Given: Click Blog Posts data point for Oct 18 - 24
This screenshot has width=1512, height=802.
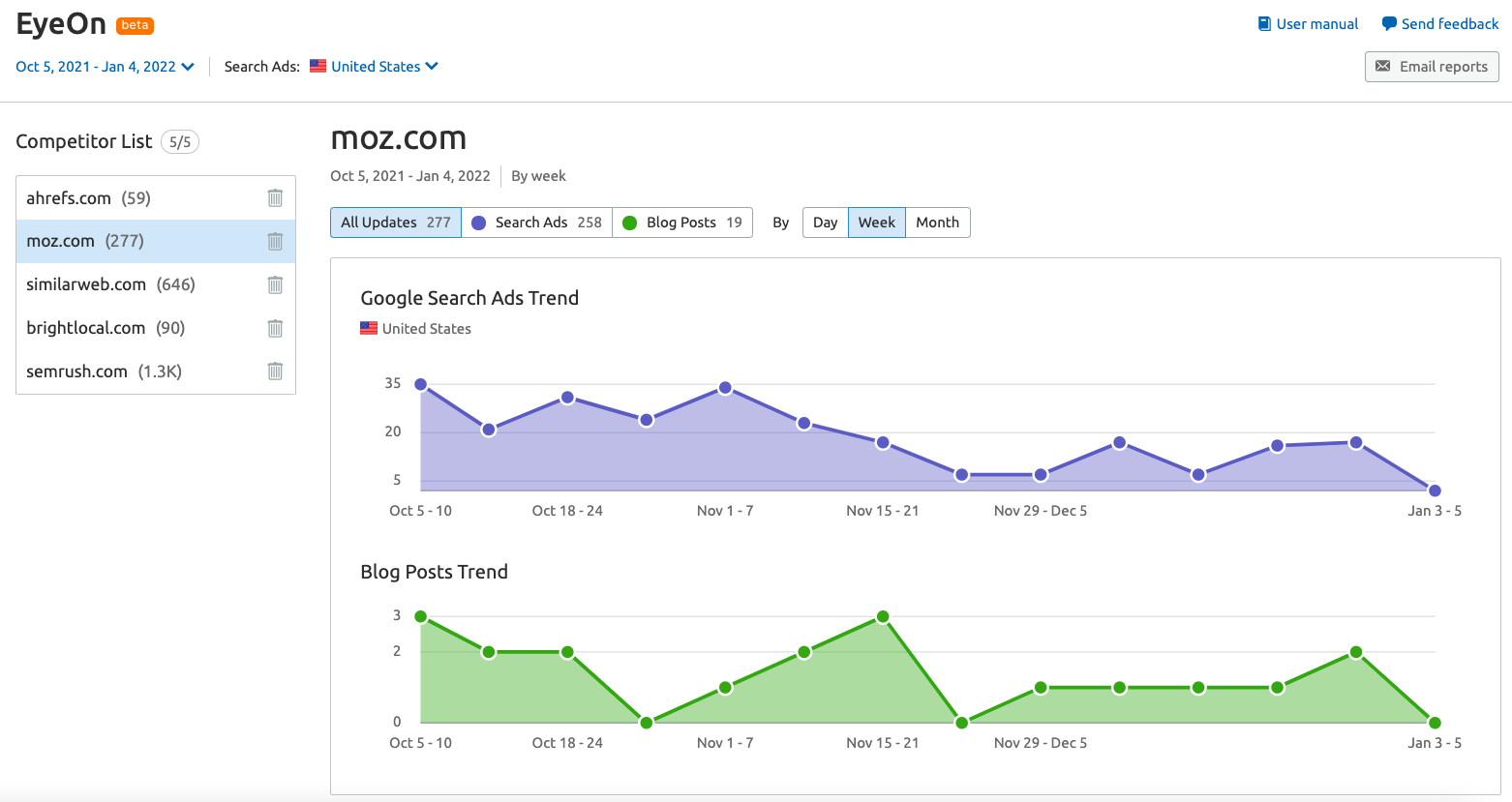Looking at the screenshot, I should pyautogui.click(x=567, y=652).
